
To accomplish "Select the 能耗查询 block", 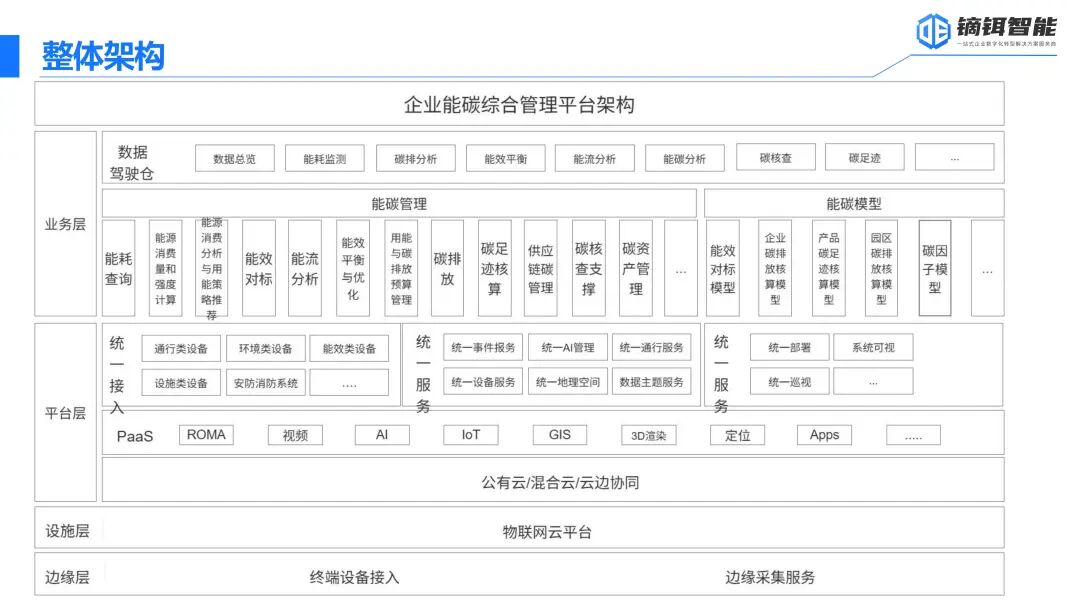I will pos(118,268).
